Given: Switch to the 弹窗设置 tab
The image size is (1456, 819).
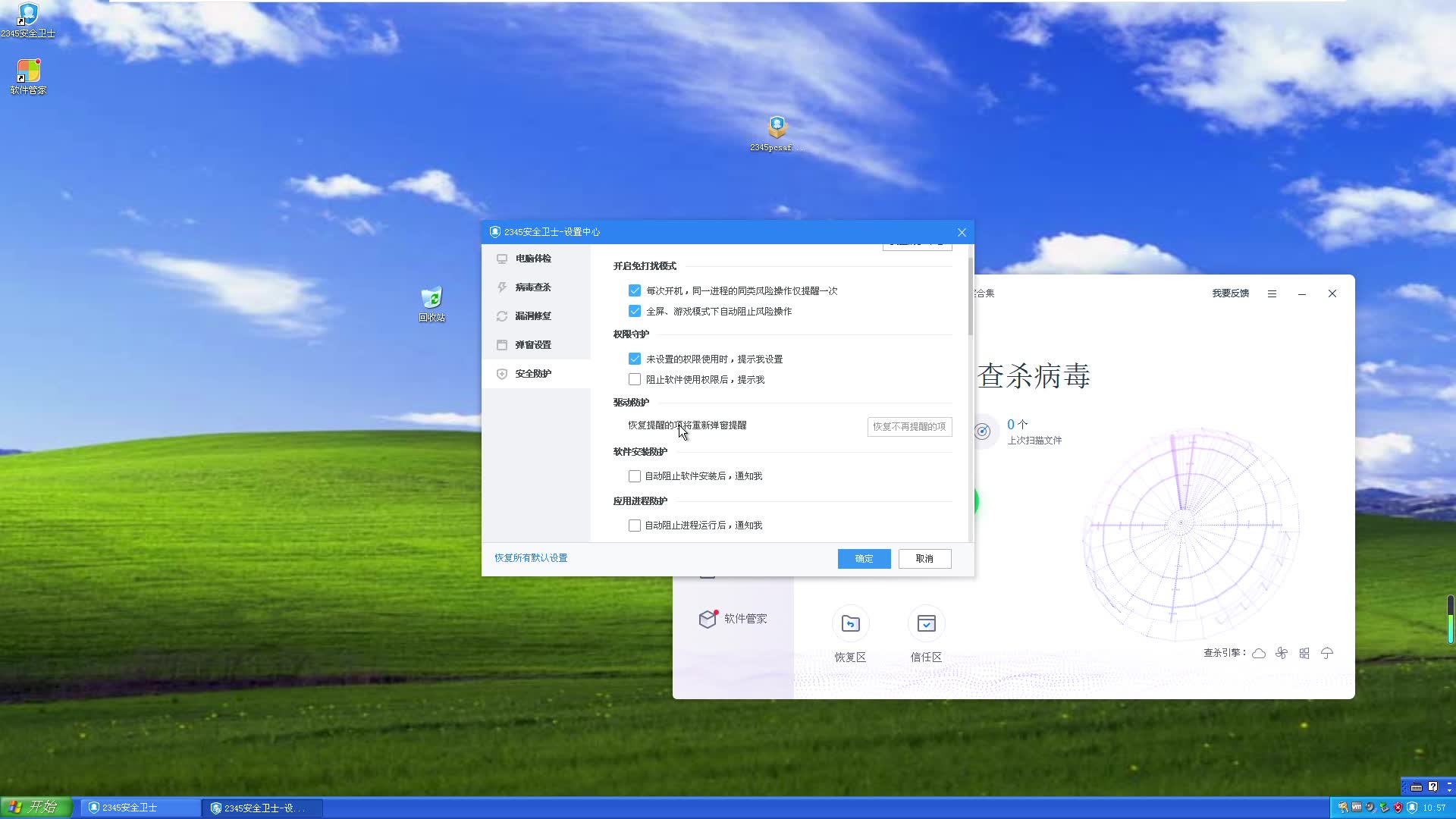Looking at the screenshot, I should pos(533,344).
